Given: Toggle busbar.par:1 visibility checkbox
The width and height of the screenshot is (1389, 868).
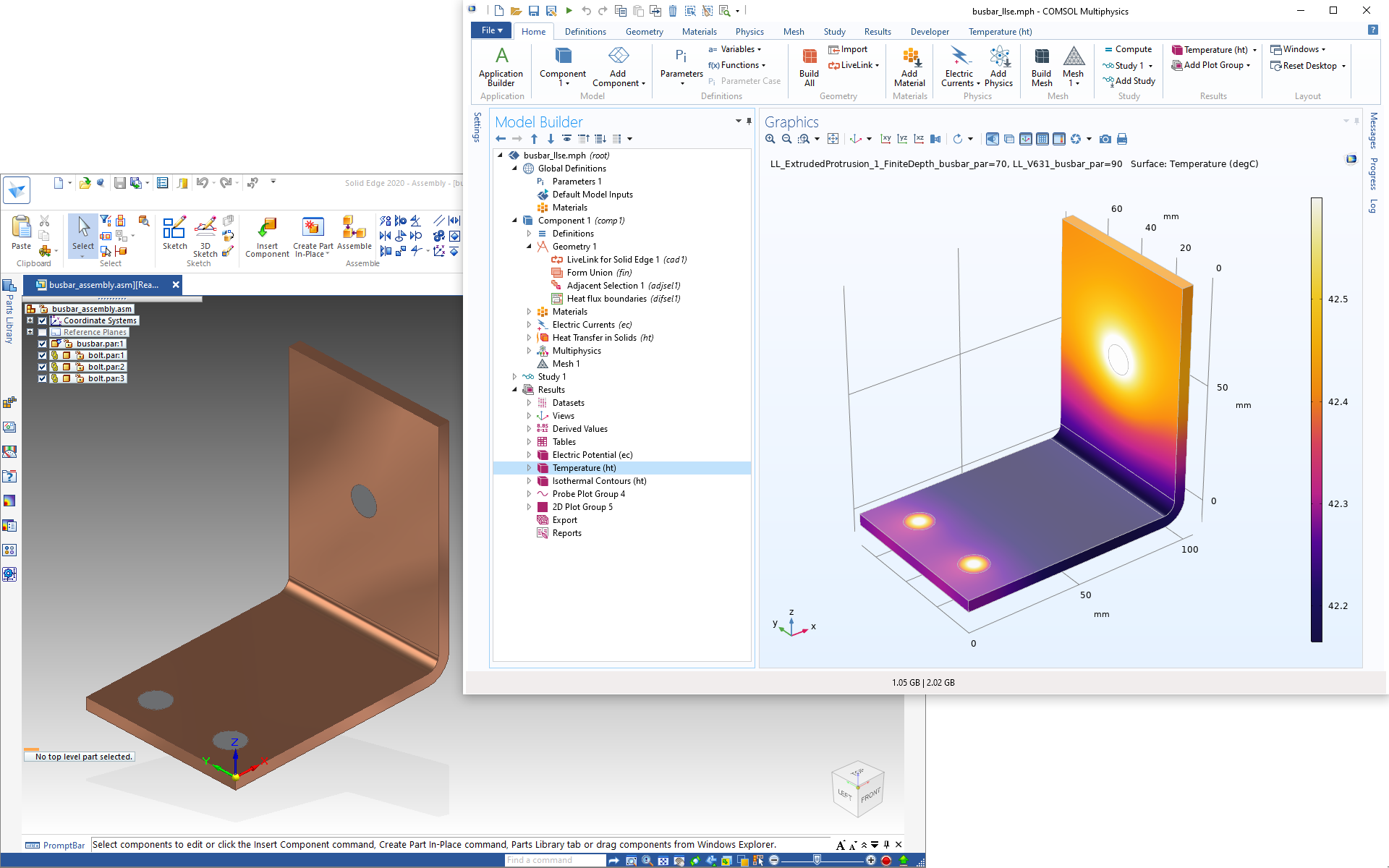Looking at the screenshot, I should click(x=43, y=344).
